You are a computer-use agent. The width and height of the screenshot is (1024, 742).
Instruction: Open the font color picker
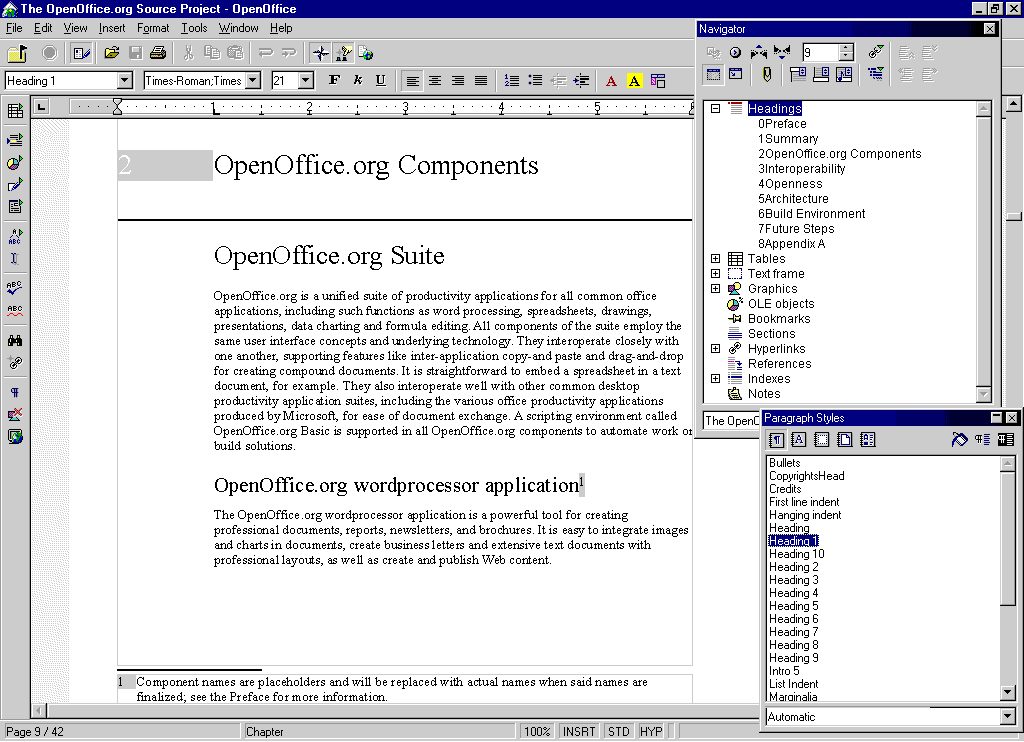[x=611, y=80]
